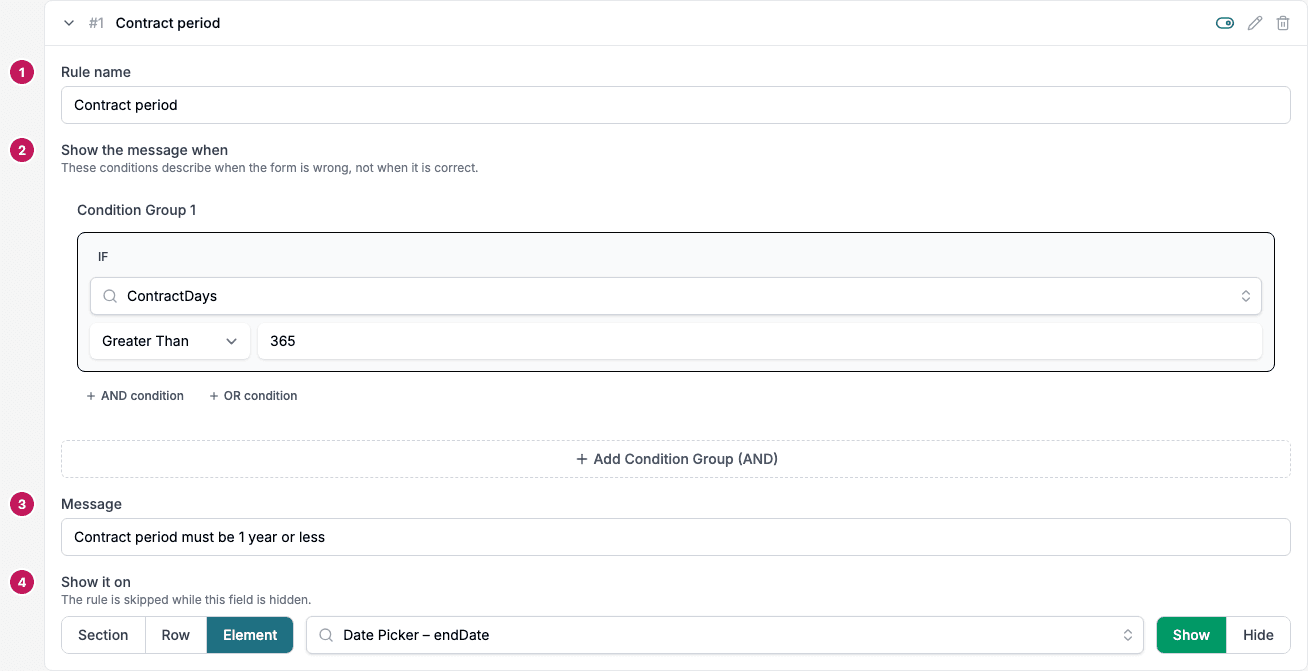Choose the Show option

pos(1191,635)
